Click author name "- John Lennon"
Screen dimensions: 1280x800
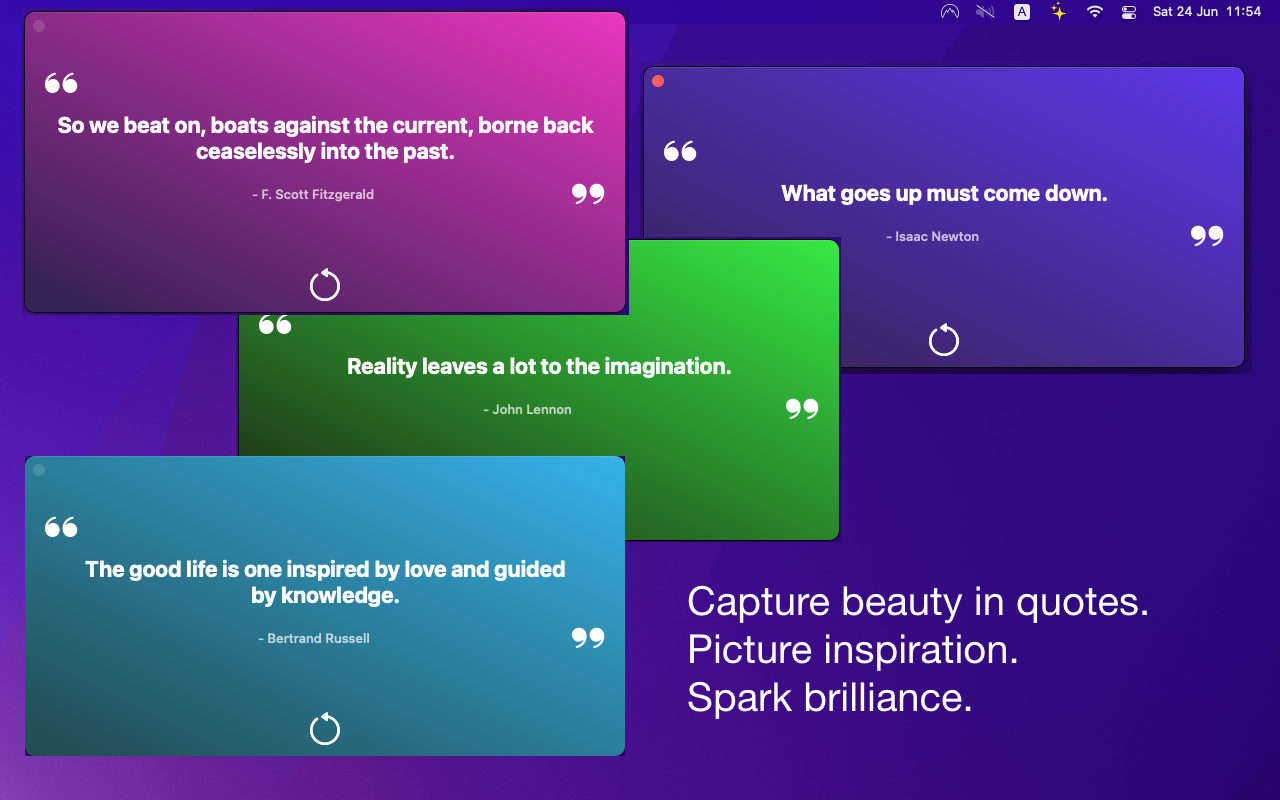coord(527,410)
